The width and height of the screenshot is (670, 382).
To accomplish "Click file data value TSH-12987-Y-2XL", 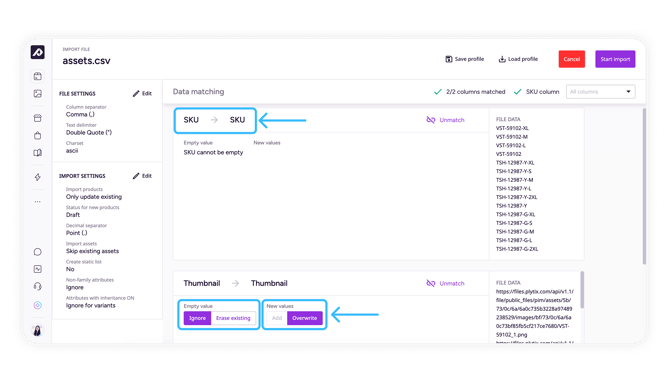I will (516, 197).
